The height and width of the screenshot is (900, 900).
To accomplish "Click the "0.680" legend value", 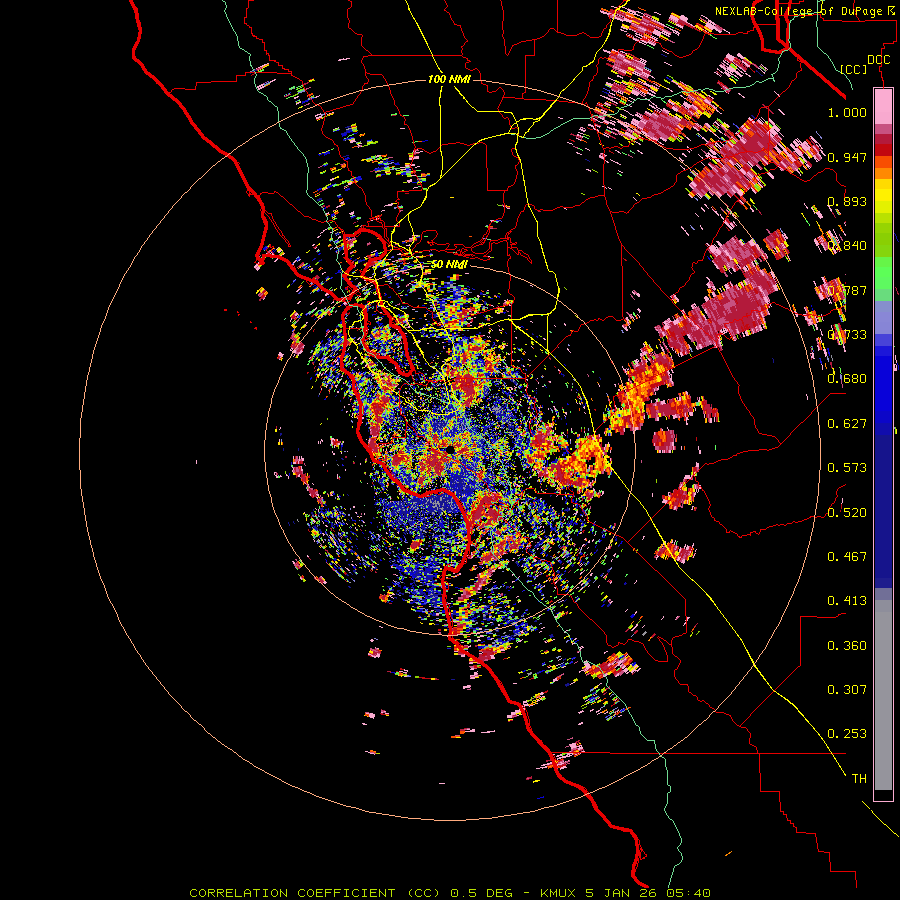I will point(847,379).
